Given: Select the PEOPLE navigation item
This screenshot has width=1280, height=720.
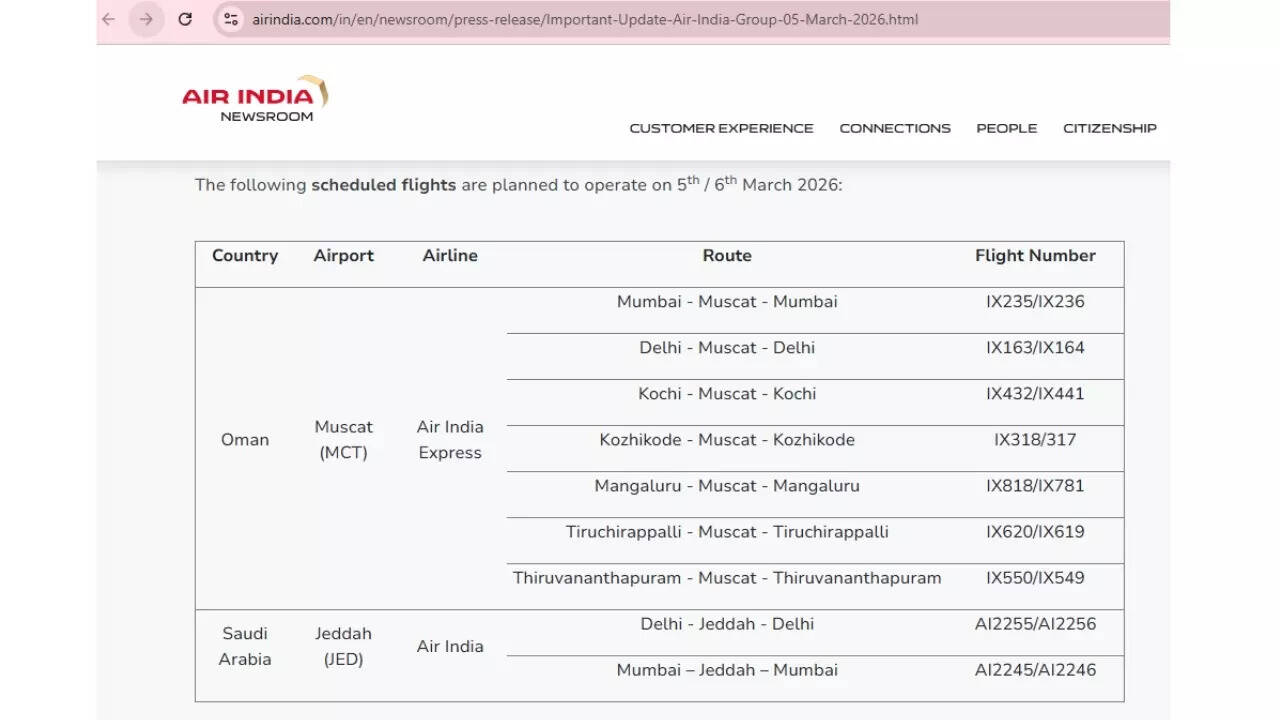Looking at the screenshot, I should [x=1007, y=128].
